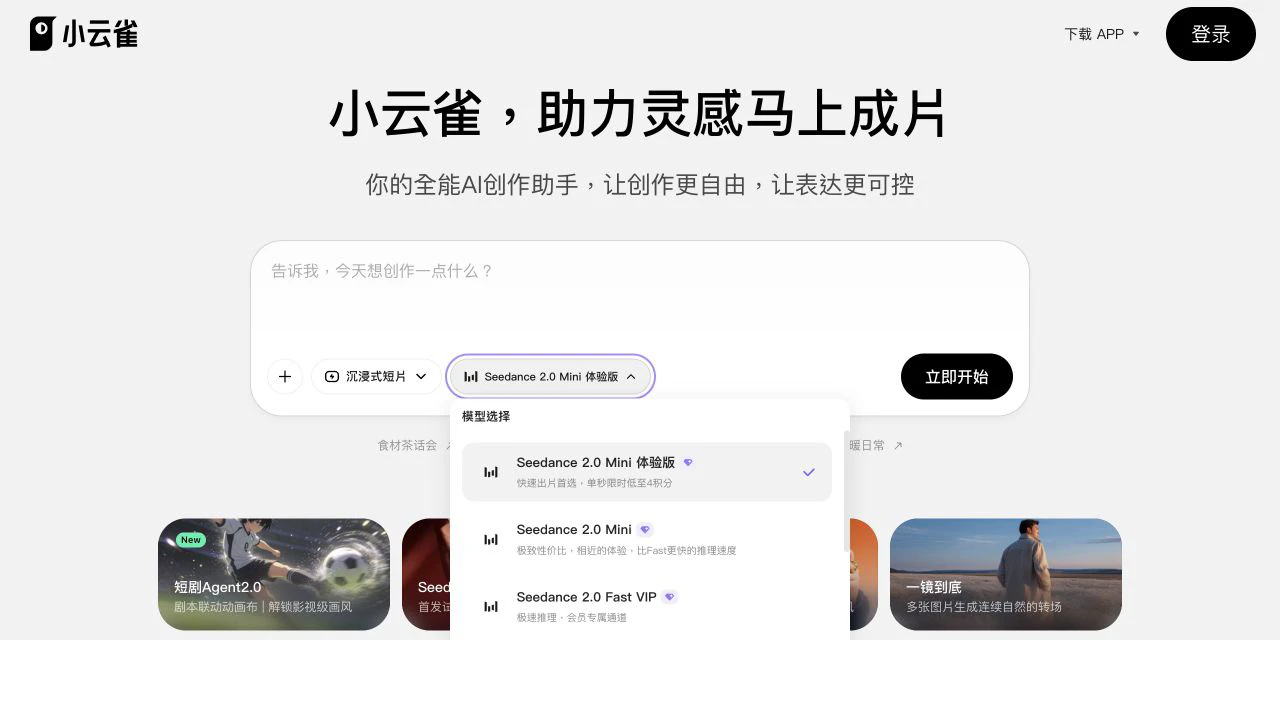Viewport: 1280px width, 720px height.
Task: Select the Seedance 2.0 Fast VIP model option
Action: tap(647, 606)
